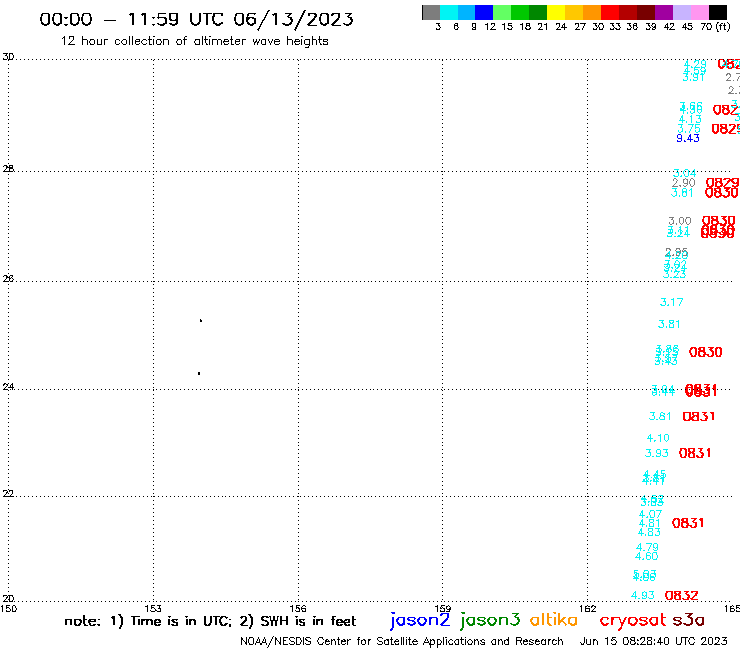Click the 3.75 wave height reading
This screenshot has height=650, width=740.
(689, 129)
